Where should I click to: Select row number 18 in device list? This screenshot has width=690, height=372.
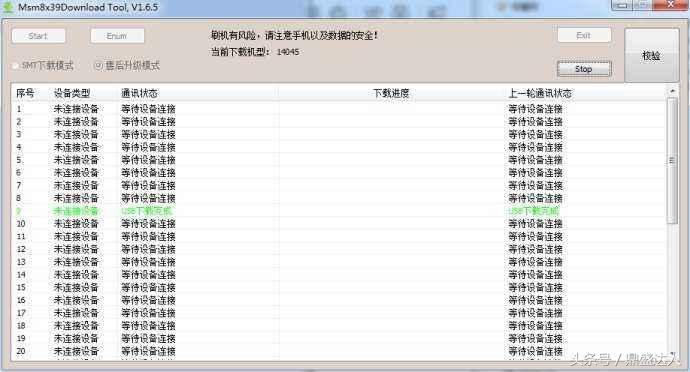338,326
